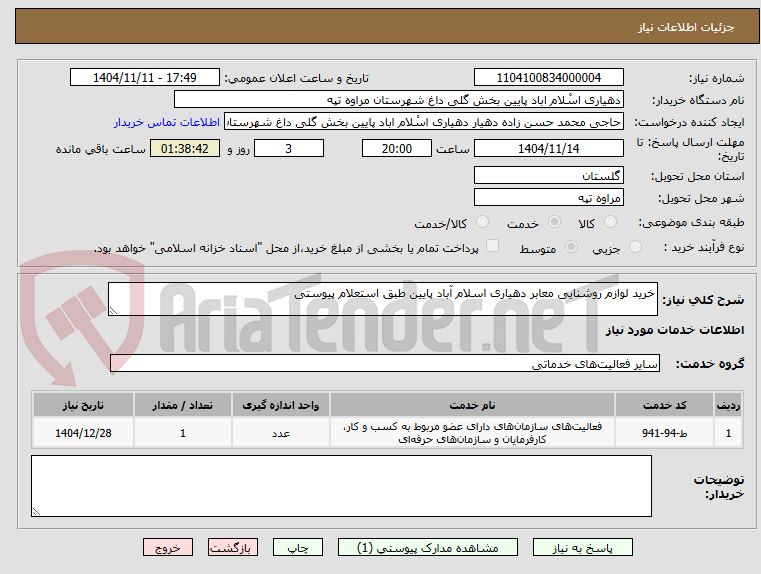The image size is (761, 574).
Task: Click the شماره نیاز number field
Action: [x=548, y=78]
